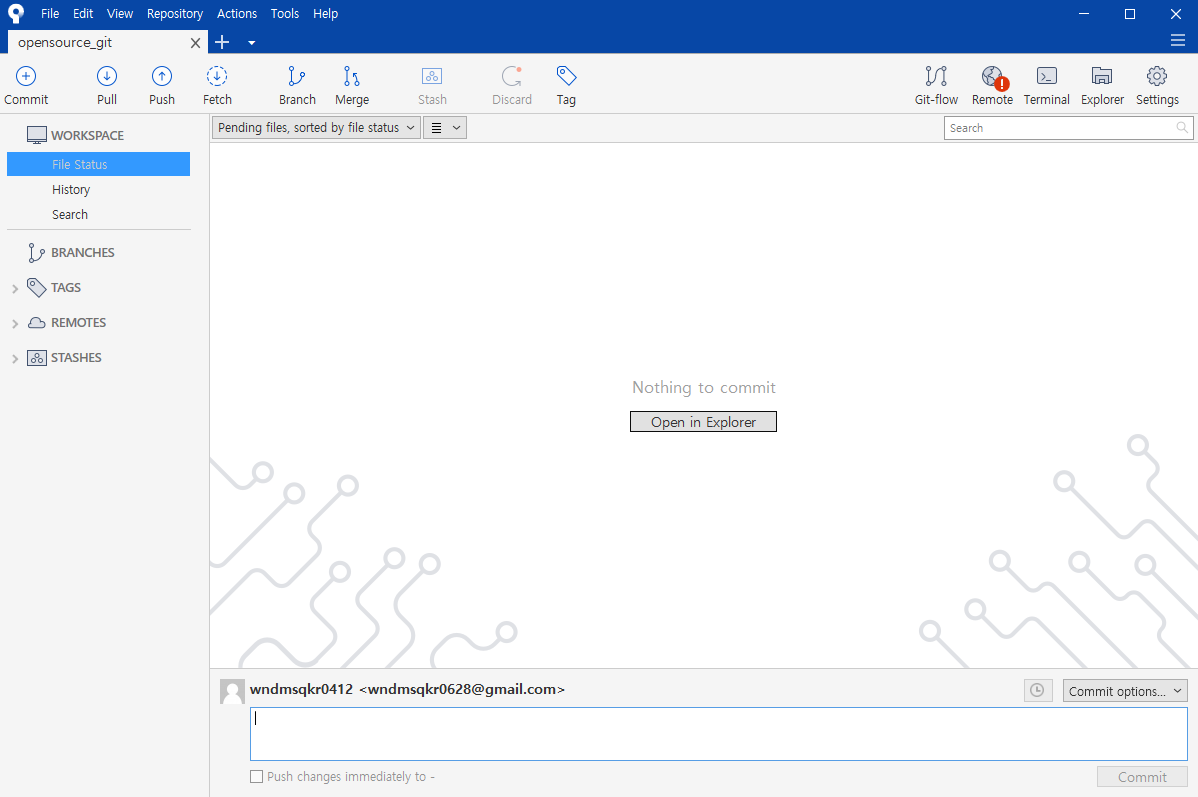Click the BRANCHES section icon
Viewport: 1198px width, 797px height.
click(x=36, y=253)
